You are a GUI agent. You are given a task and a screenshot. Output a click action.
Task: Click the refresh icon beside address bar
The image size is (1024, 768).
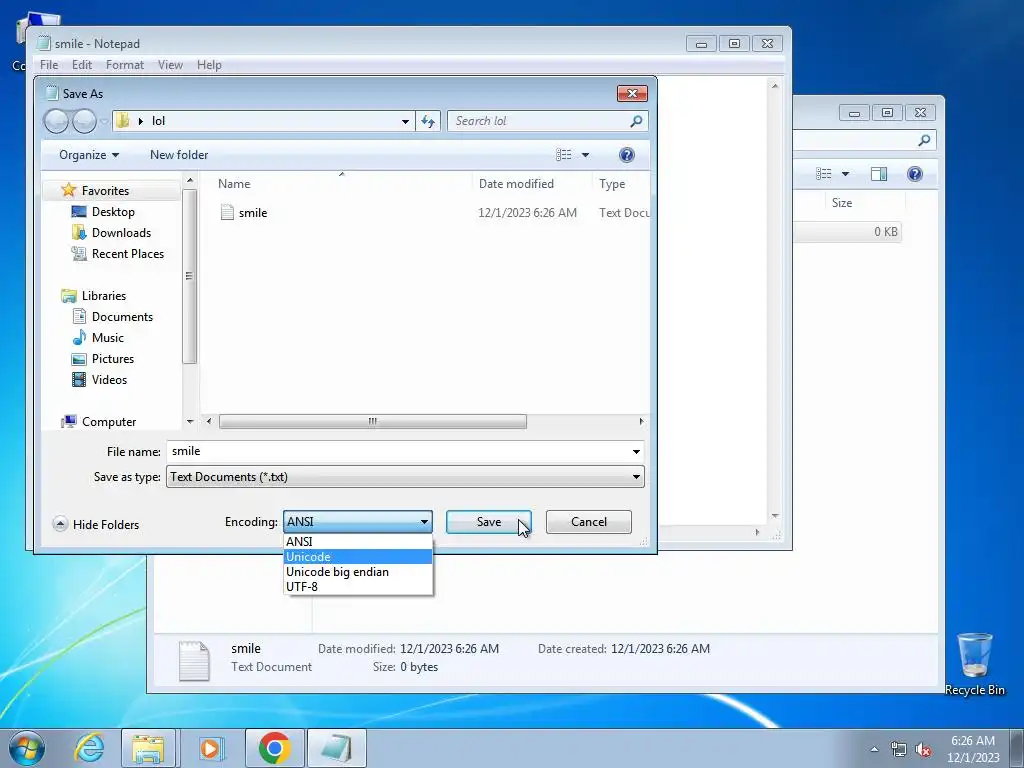click(x=428, y=121)
